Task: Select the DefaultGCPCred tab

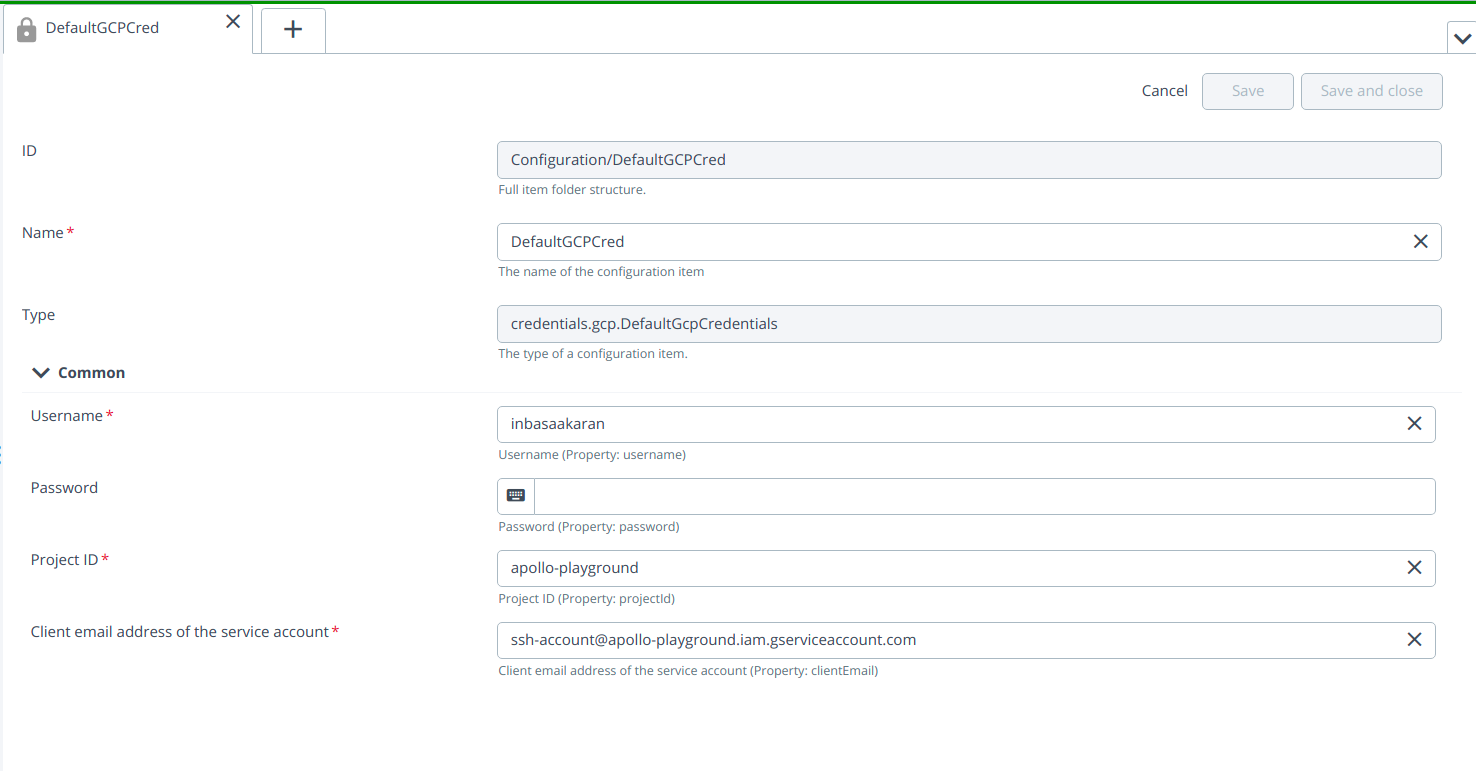Action: click(x=128, y=28)
